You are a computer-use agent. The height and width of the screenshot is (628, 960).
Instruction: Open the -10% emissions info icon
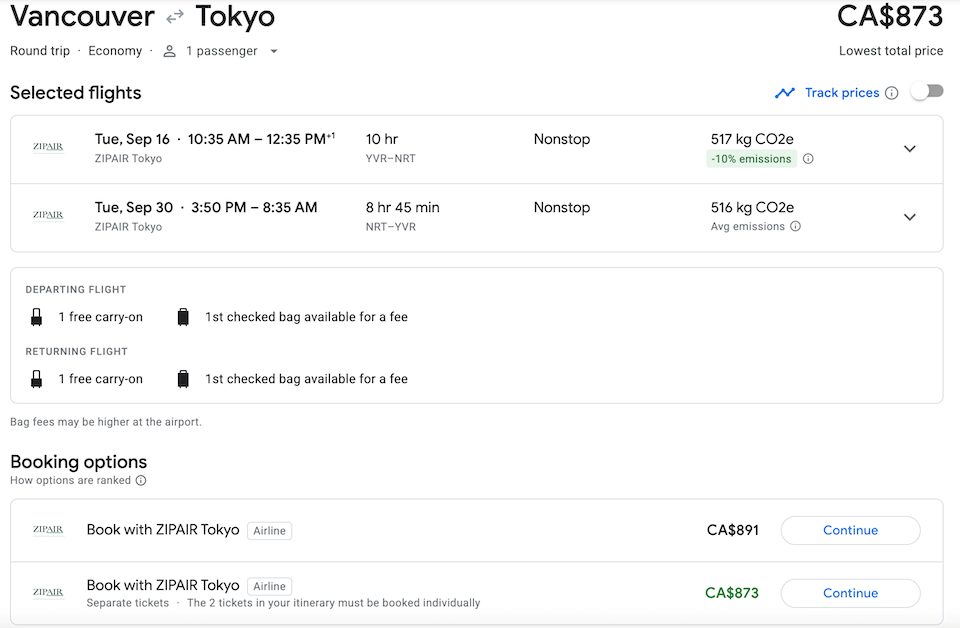pos(808,159)
